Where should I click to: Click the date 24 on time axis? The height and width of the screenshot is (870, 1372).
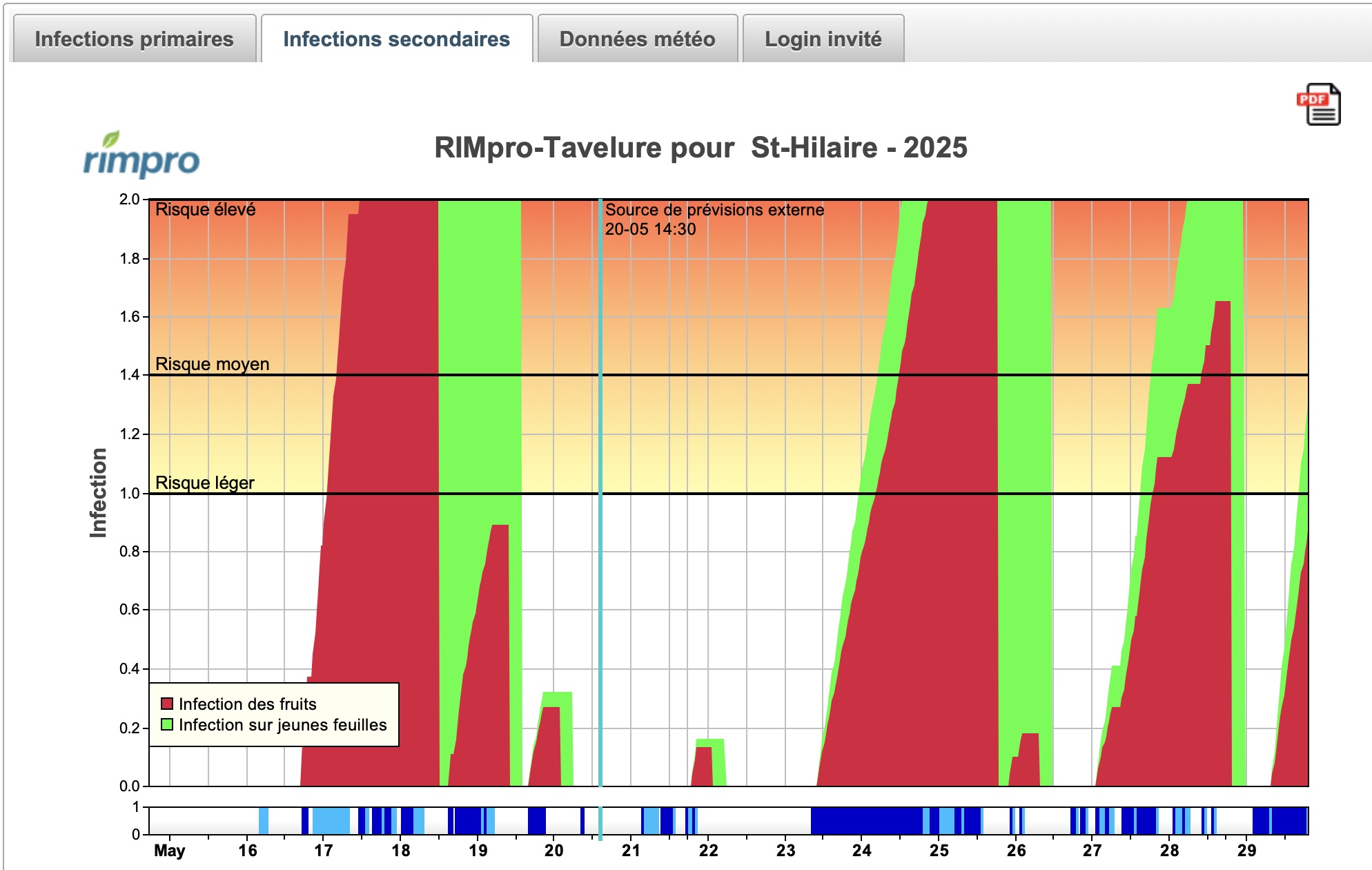861,851
